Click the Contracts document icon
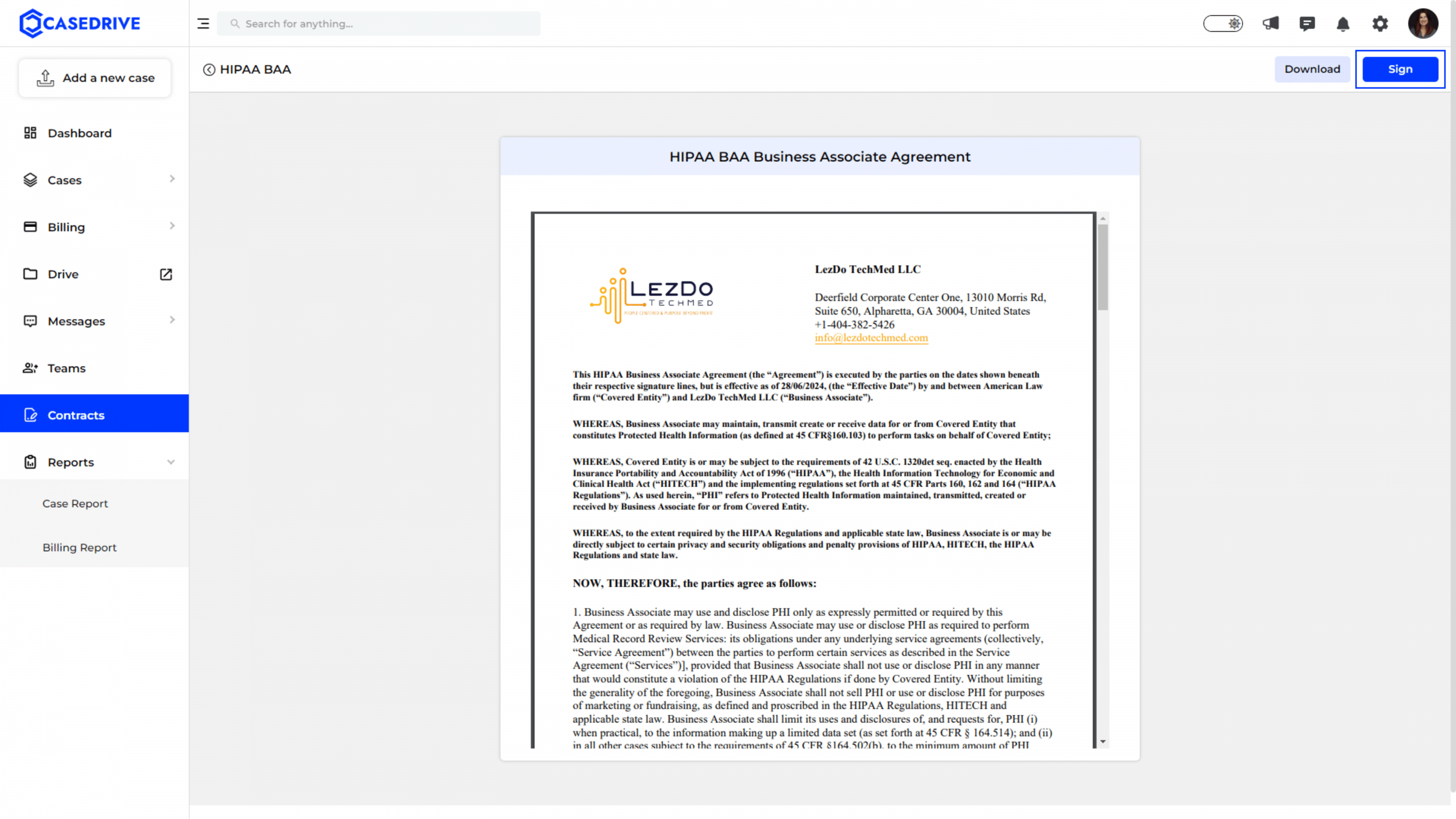 30,415
